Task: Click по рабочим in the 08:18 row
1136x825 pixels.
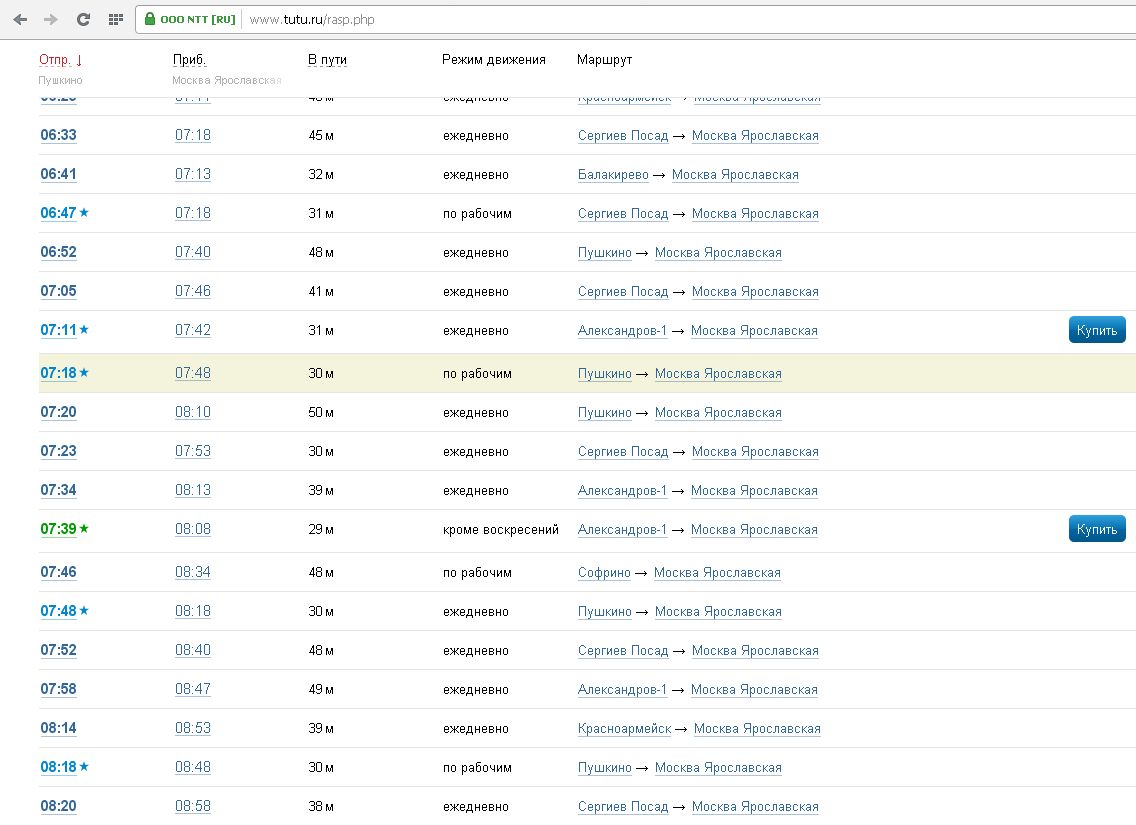Action: click(477, 768)
